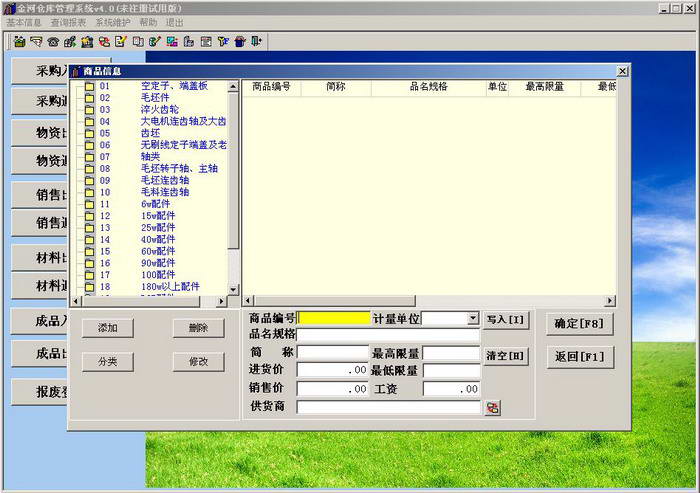Click folder icon of category 09
Image resolution: width=700 pixels, height=493 pixels.
pos(89,181)
